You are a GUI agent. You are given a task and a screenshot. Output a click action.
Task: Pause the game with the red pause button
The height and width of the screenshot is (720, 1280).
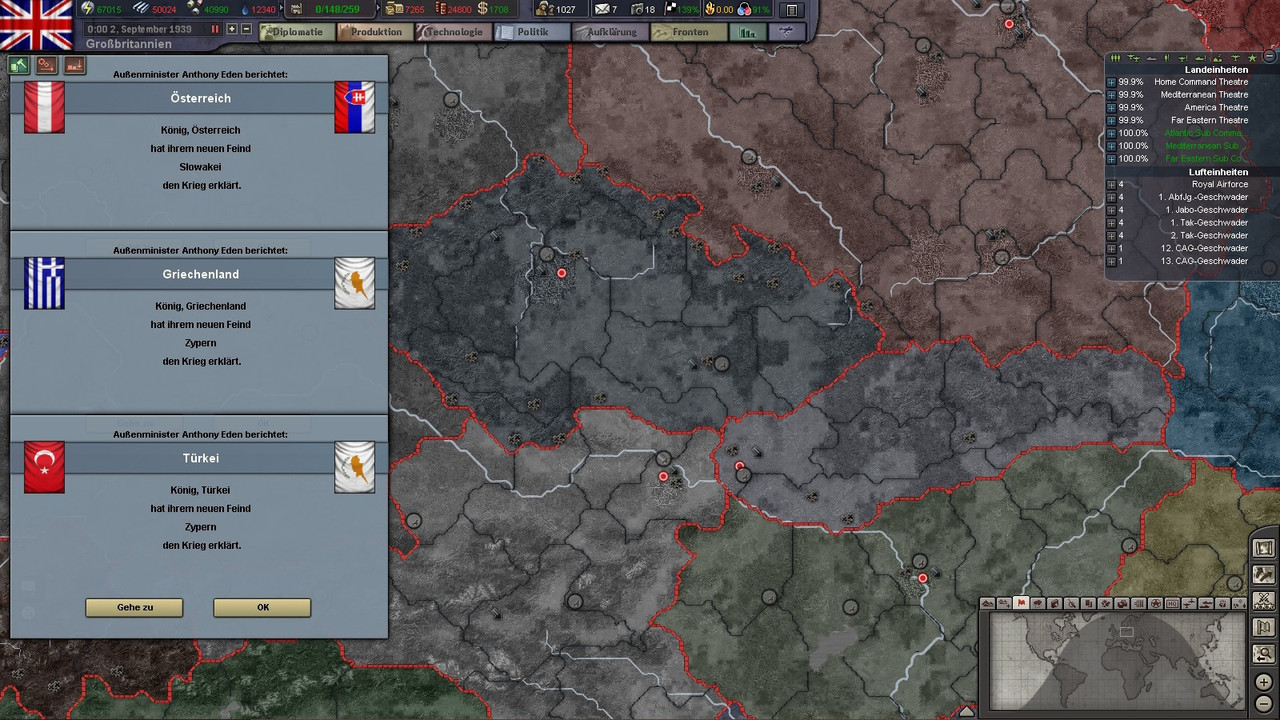click(214, 29)
